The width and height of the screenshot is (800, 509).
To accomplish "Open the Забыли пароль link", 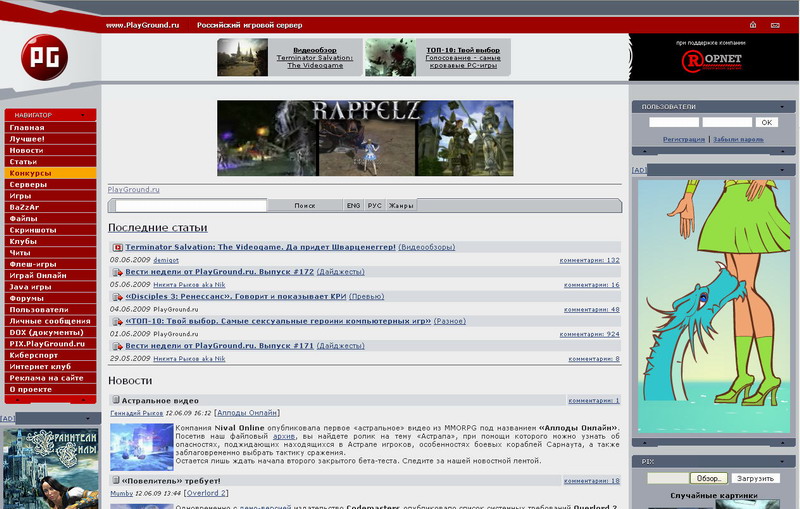I will coord(738,139).
